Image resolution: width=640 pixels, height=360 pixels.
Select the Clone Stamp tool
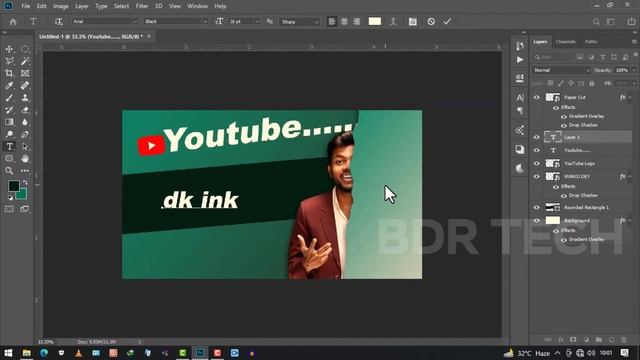(x=25, y=98)
